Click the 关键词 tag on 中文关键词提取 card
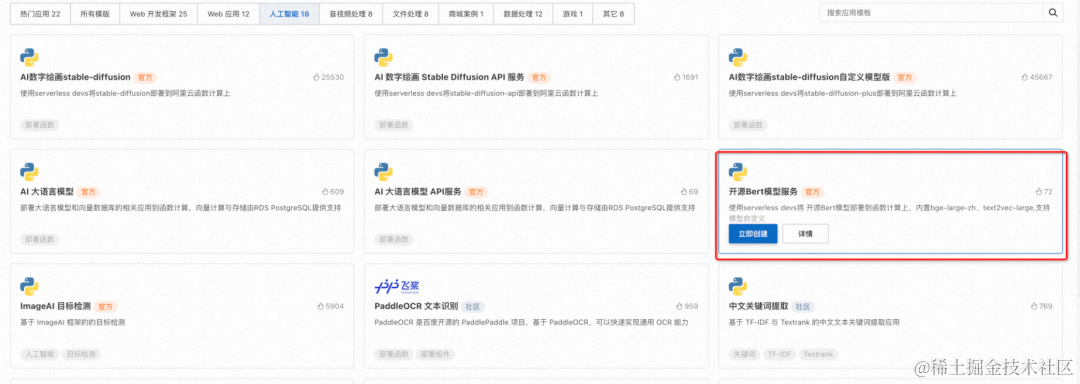Viewport: 1080px width, 384px height. pos(744,354)
